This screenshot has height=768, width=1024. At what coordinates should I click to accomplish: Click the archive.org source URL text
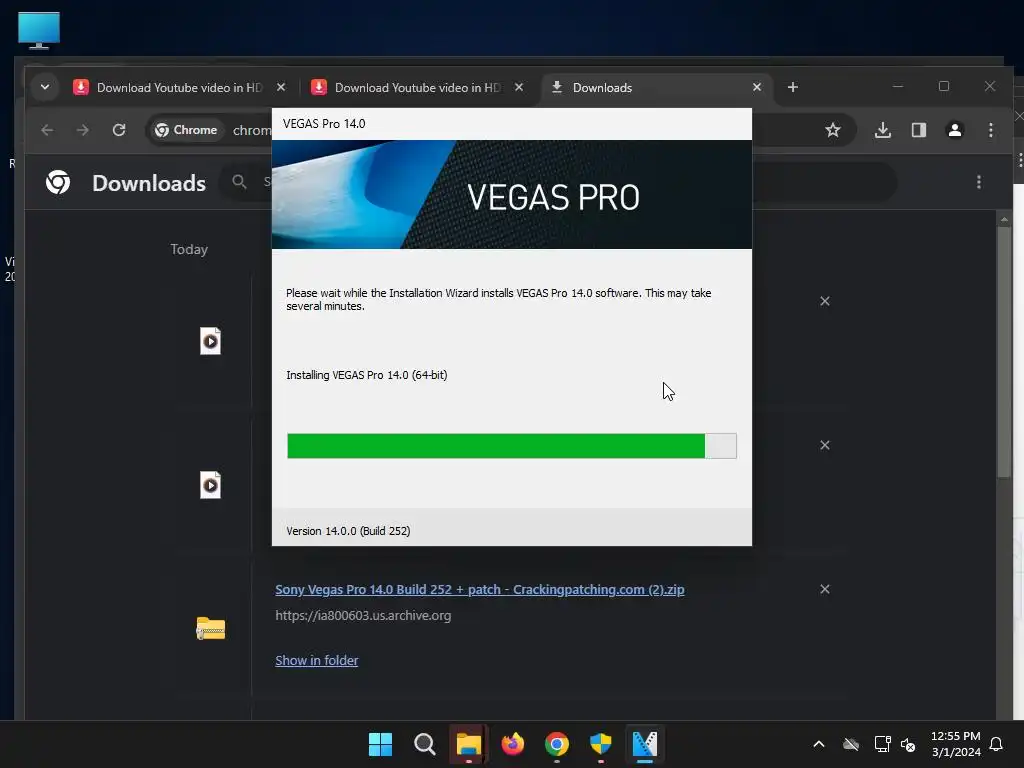point(363,615)
